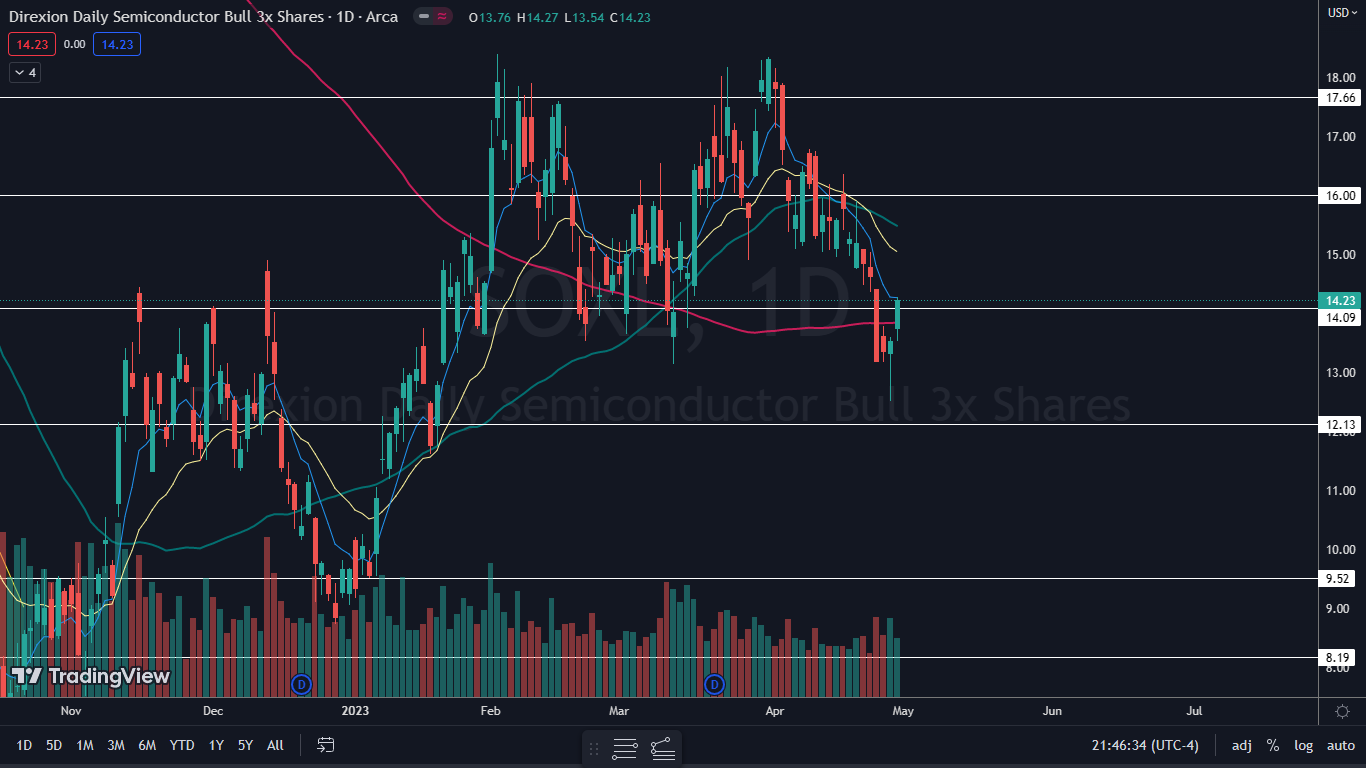Click the Apr label on time axis
This screenshot has height=768, width=1366.
775,711
